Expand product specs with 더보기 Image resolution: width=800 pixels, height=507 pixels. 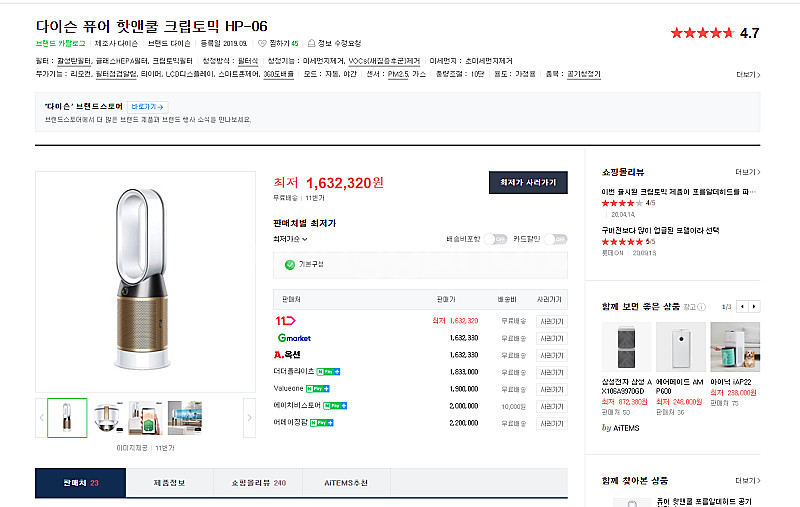pos(748,75)
